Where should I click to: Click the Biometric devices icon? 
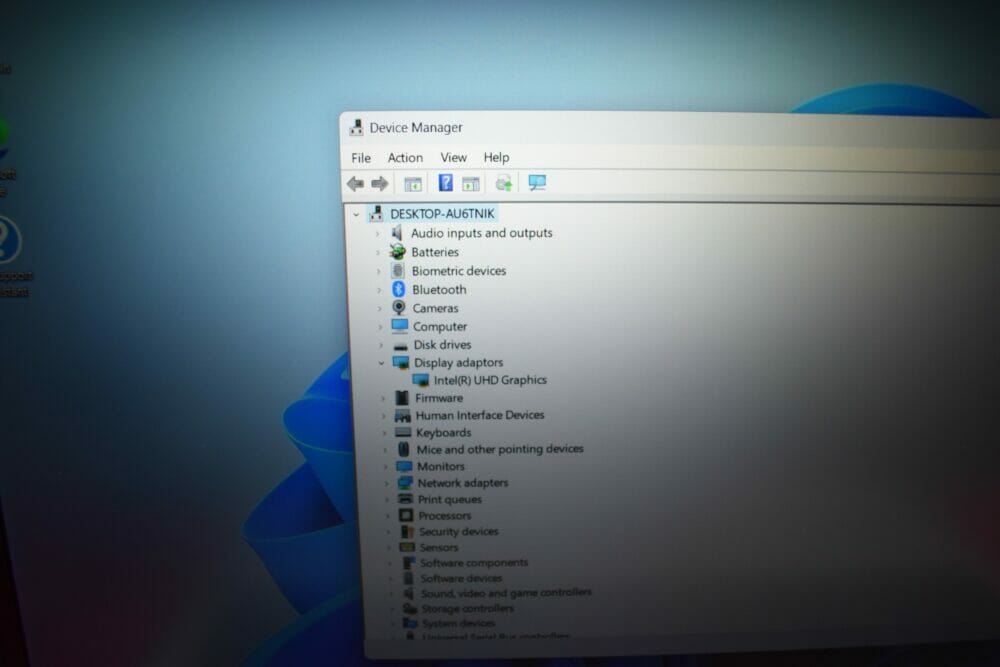(398, 270)
